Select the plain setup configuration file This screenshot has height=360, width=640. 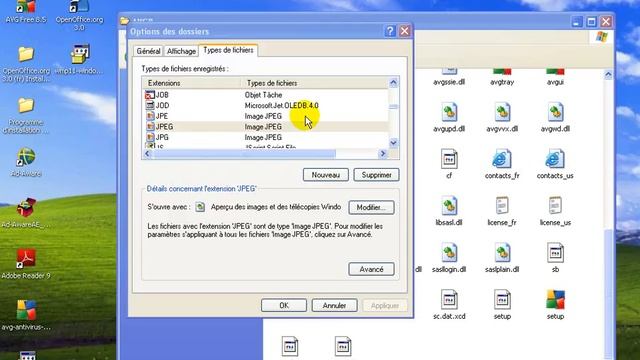tap(502, 305)
